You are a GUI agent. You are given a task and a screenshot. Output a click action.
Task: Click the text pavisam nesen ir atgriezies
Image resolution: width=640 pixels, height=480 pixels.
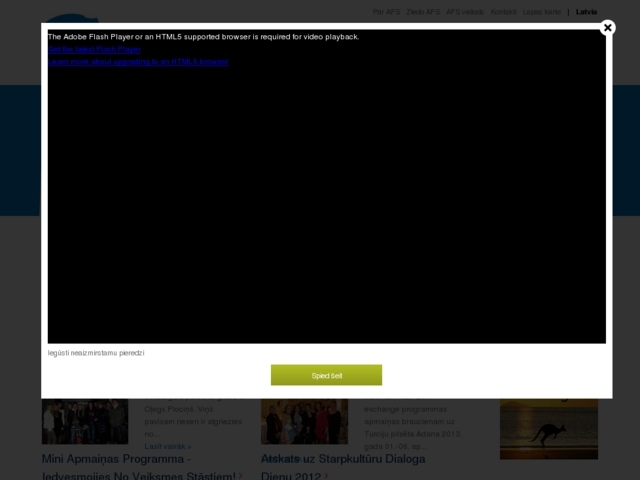(x=193, y=421)
